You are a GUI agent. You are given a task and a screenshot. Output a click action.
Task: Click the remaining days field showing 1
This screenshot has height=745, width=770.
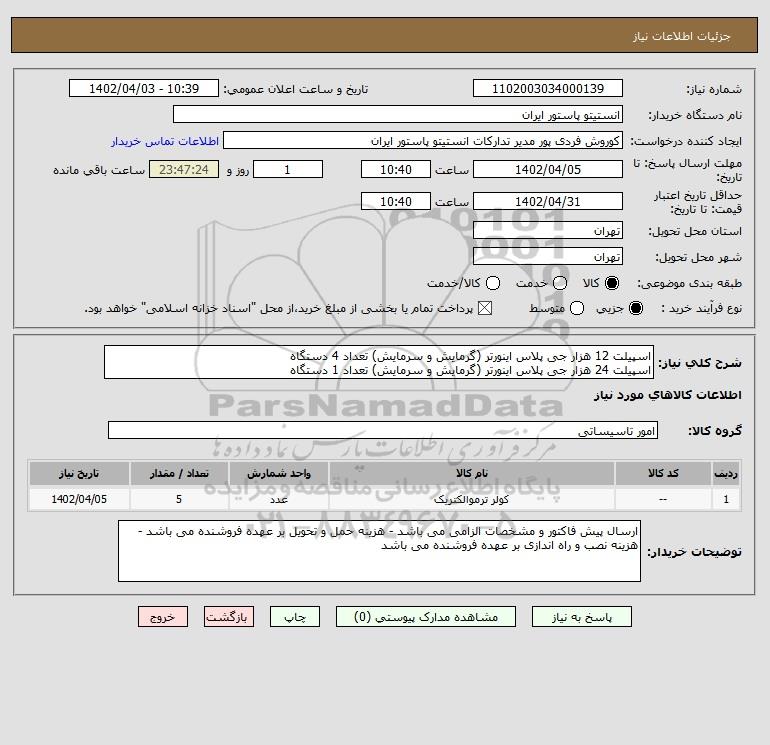tap(288, 169)
